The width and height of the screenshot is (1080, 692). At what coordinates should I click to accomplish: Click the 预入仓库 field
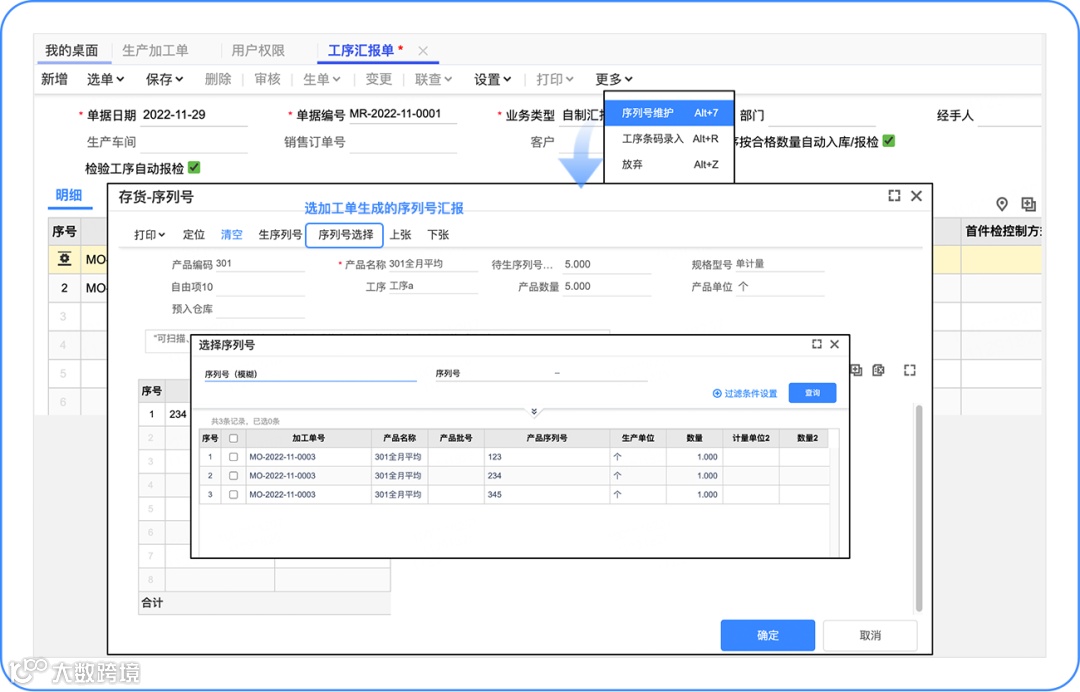(x=260, y=309)
